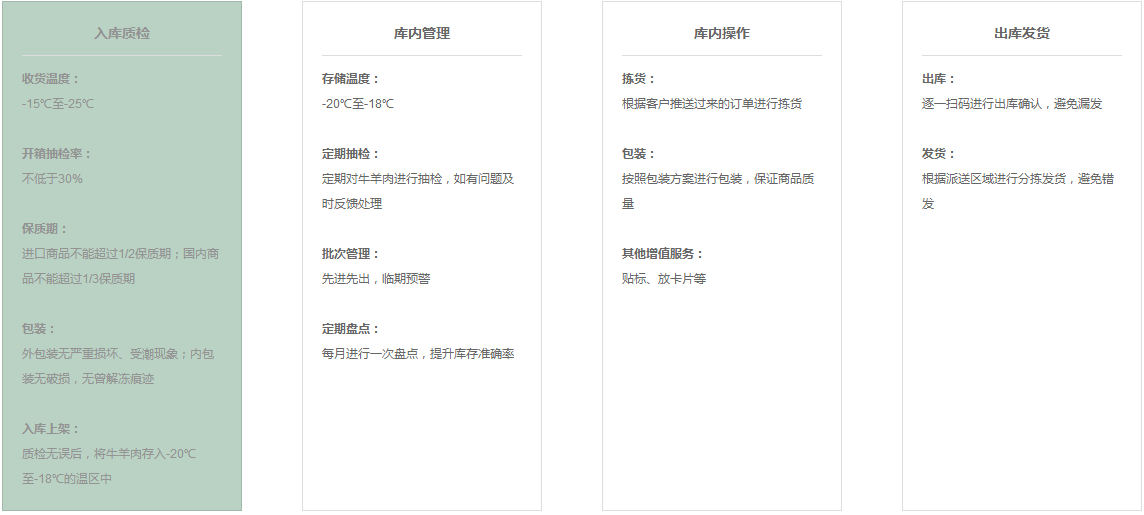Screen dimensions: 1144x515
Task: Click the 开箱抽检率 label
Action: pos(57,154)
